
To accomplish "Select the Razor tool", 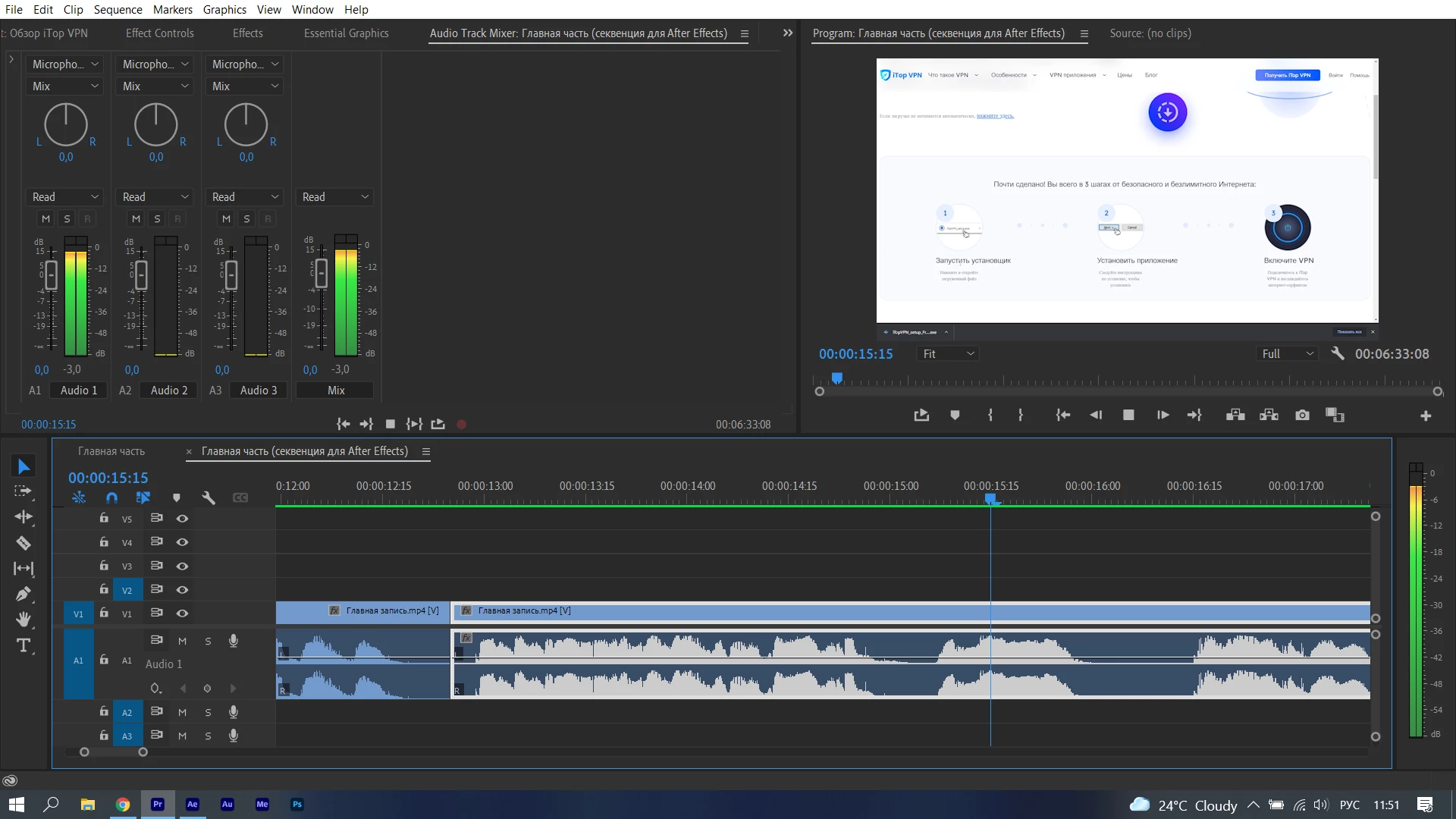I will pos(24,543).
